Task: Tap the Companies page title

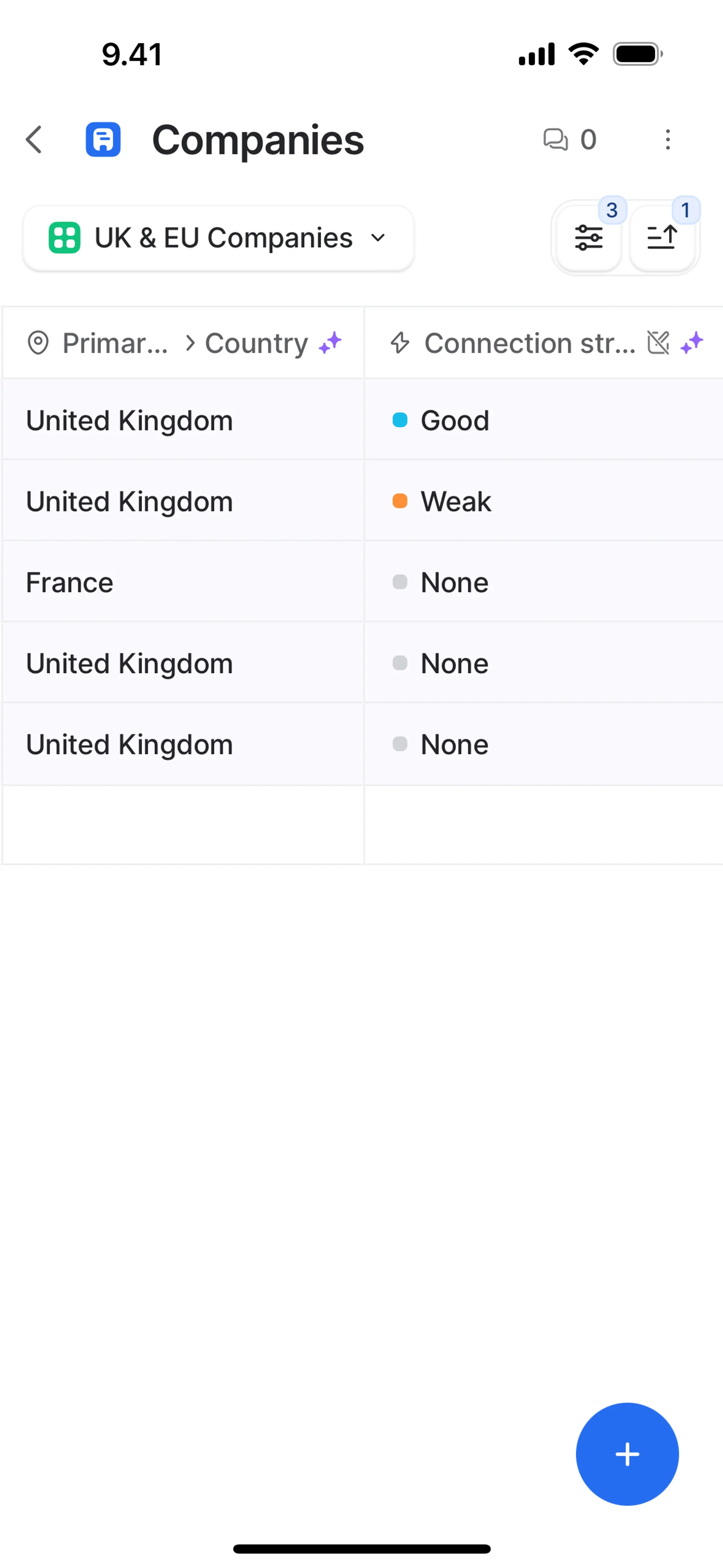Action: [258, 140]
